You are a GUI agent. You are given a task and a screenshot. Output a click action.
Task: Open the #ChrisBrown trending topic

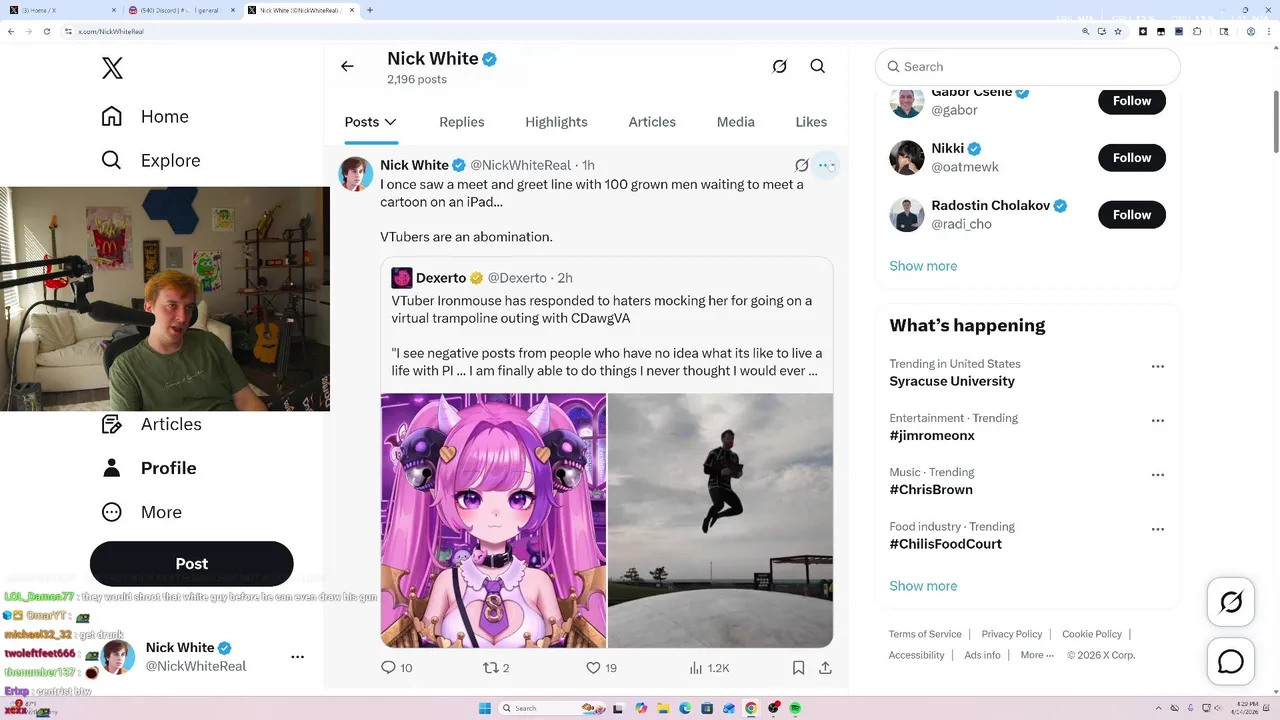click(x=931, y=490)
